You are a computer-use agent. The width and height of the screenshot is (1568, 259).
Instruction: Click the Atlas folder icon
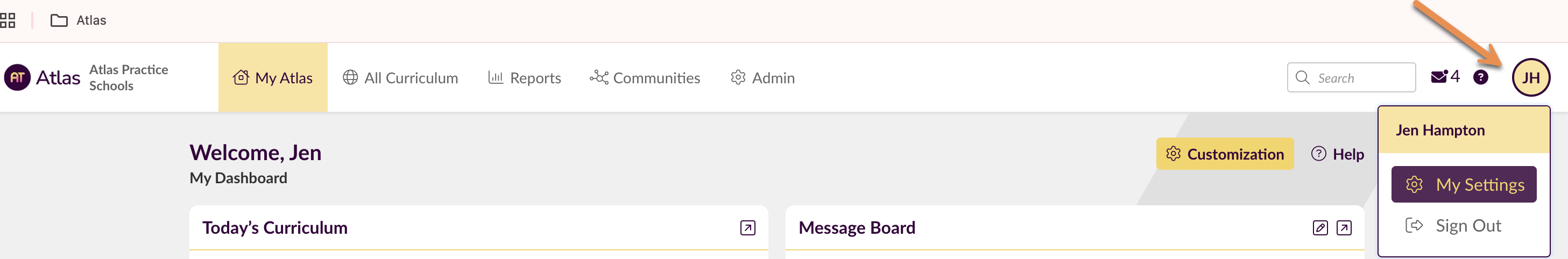pyautogui.click(x=59, y=20)
